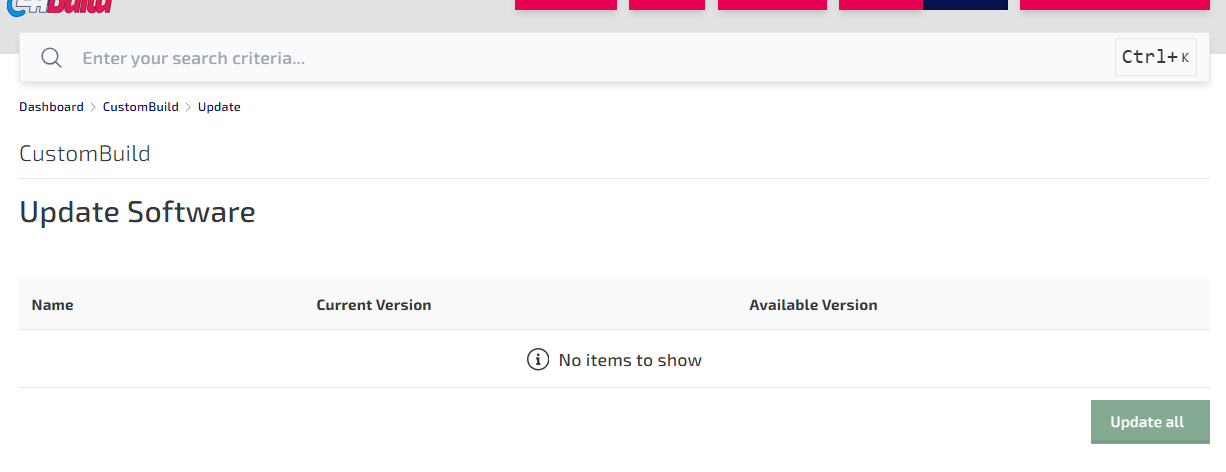Screen dimensions: 1226x472
Task: Focus the search criteria input field
Action: click(x=590, y=58)
